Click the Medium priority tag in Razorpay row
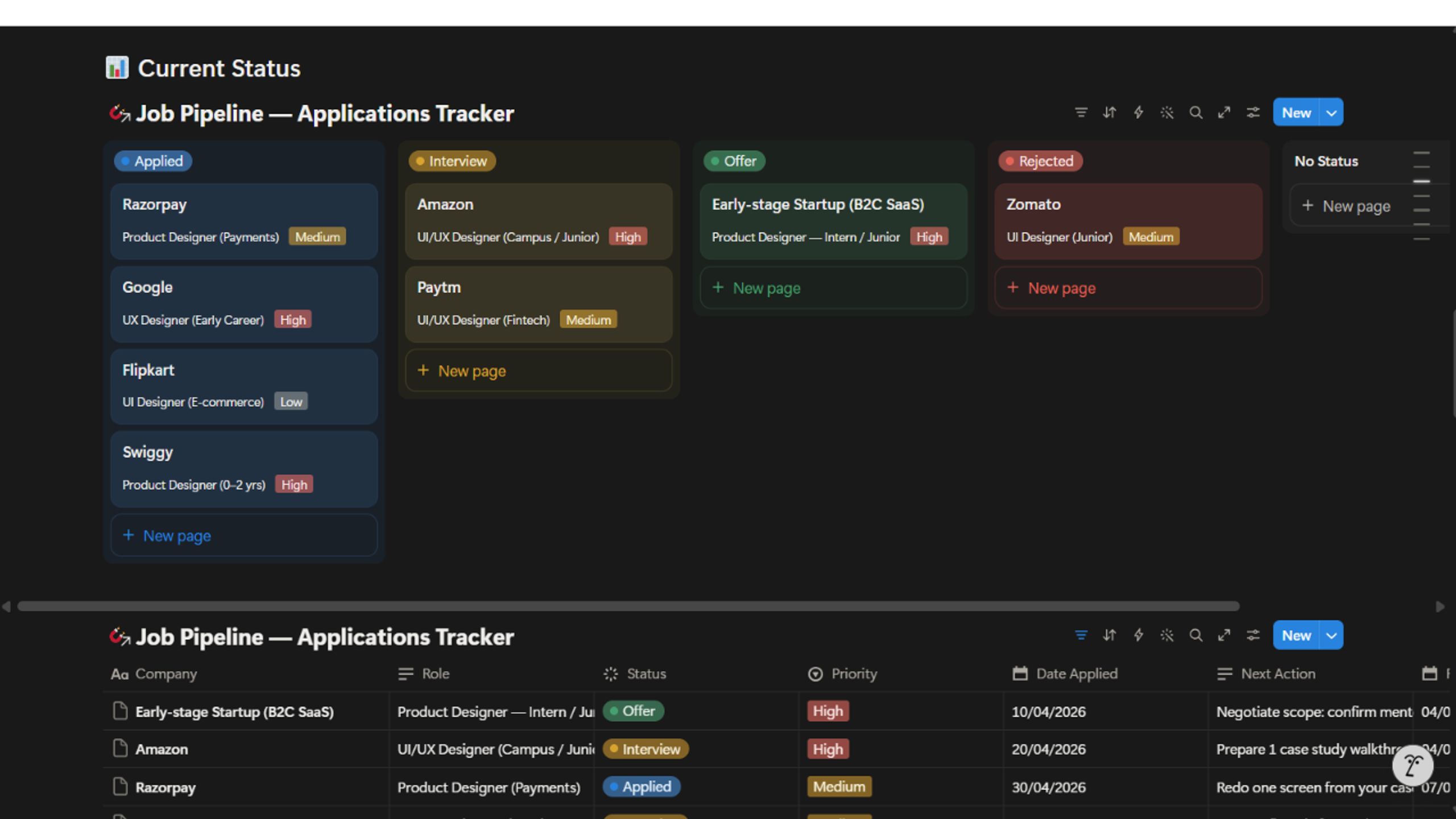Screen dimensions: 1456x819 coord(839,787)
